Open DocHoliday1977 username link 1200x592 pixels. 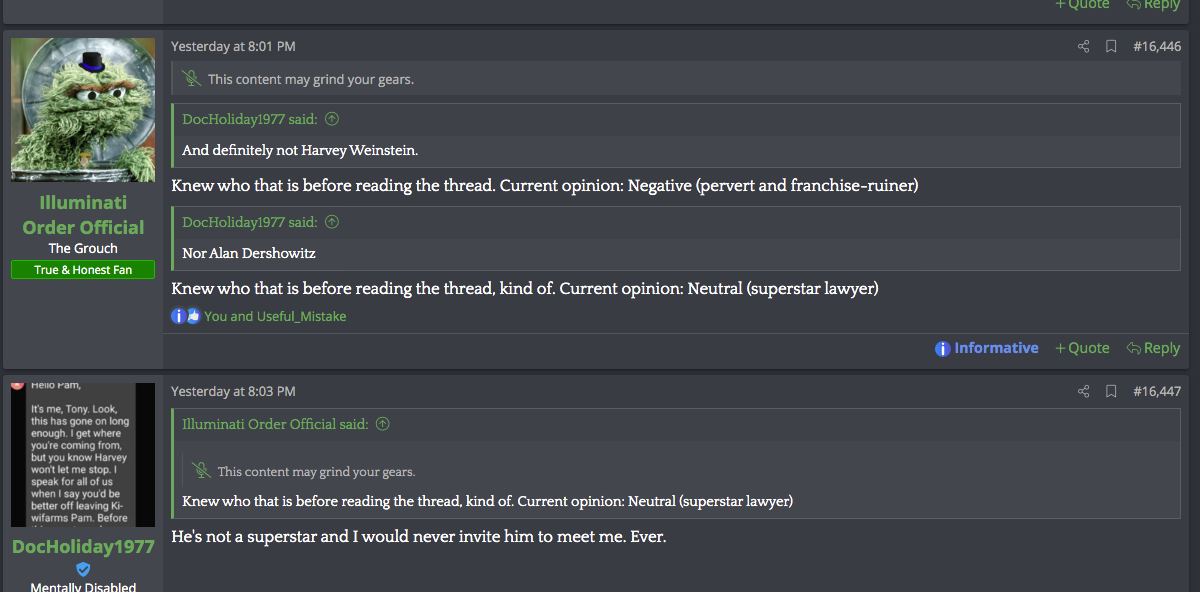pyautogui.click(x=83, y=547)
